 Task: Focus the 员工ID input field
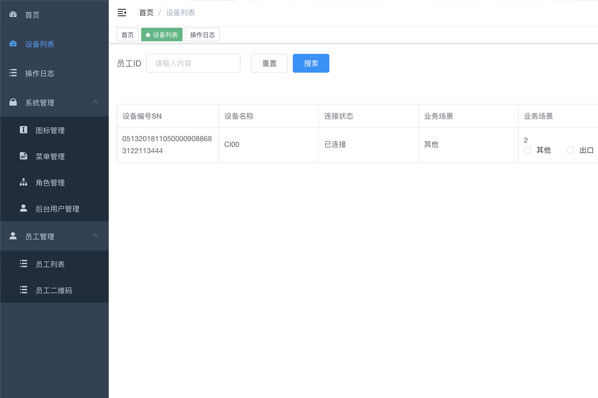193,63
